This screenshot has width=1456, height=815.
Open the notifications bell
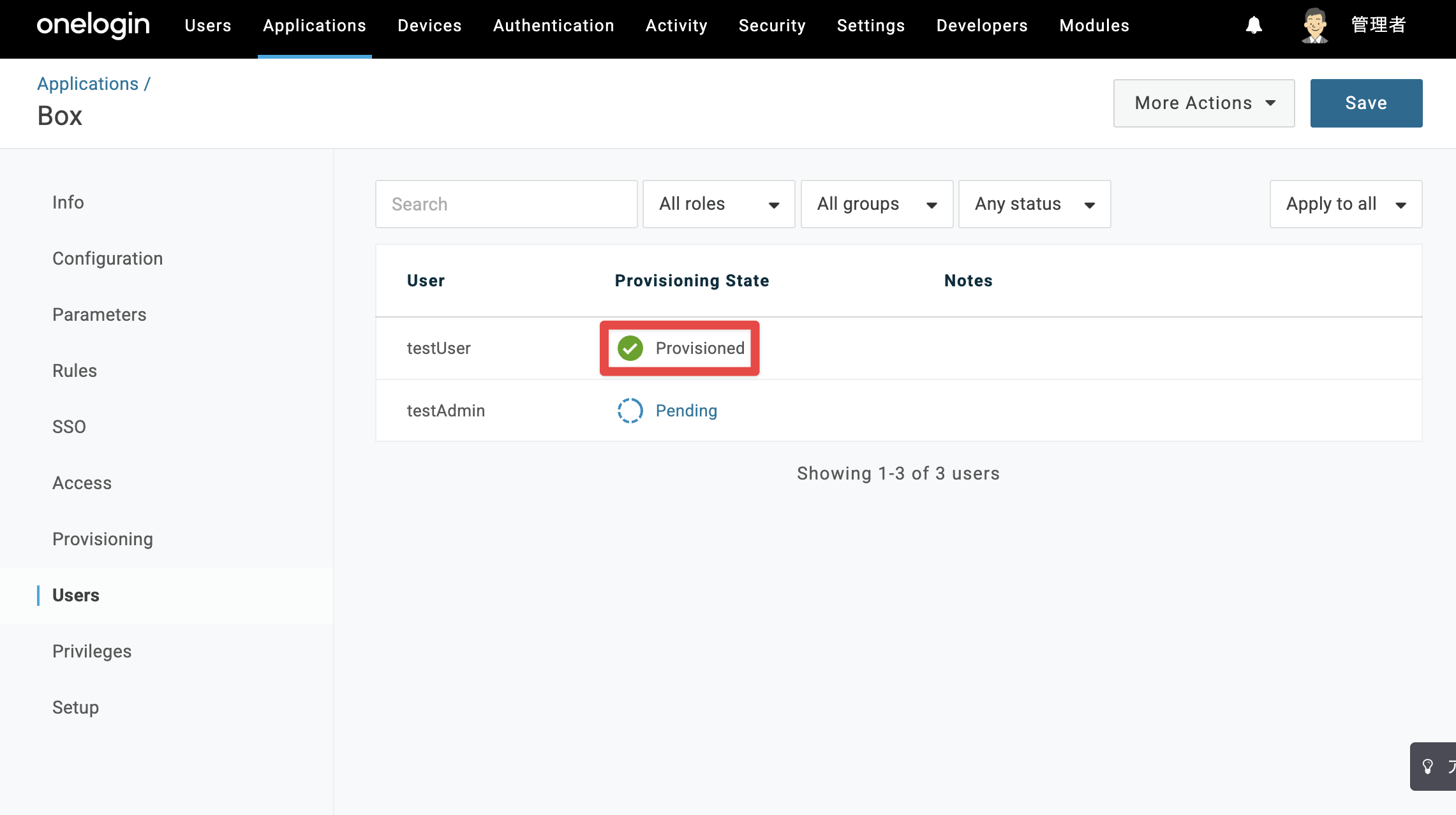tap(1254, 26)
